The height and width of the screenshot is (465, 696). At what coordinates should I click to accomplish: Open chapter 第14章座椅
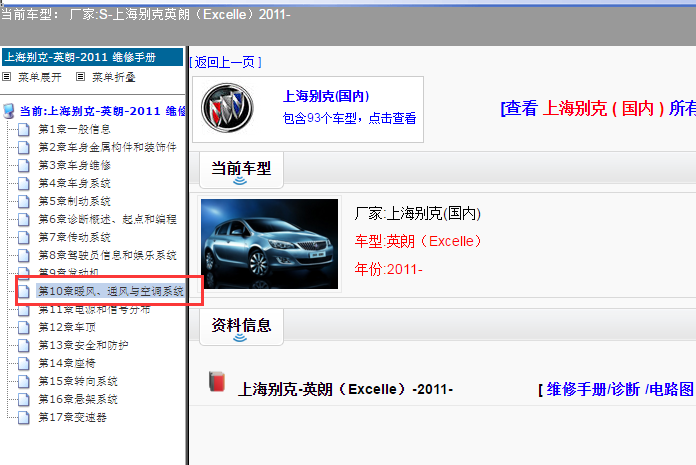pyautogui.click(x=67, y=363)
